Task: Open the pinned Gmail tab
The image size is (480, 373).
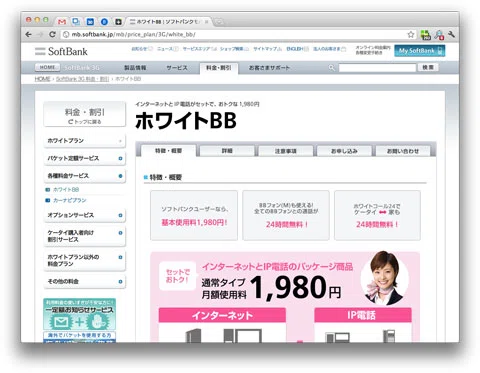Action: coord(62,22)
